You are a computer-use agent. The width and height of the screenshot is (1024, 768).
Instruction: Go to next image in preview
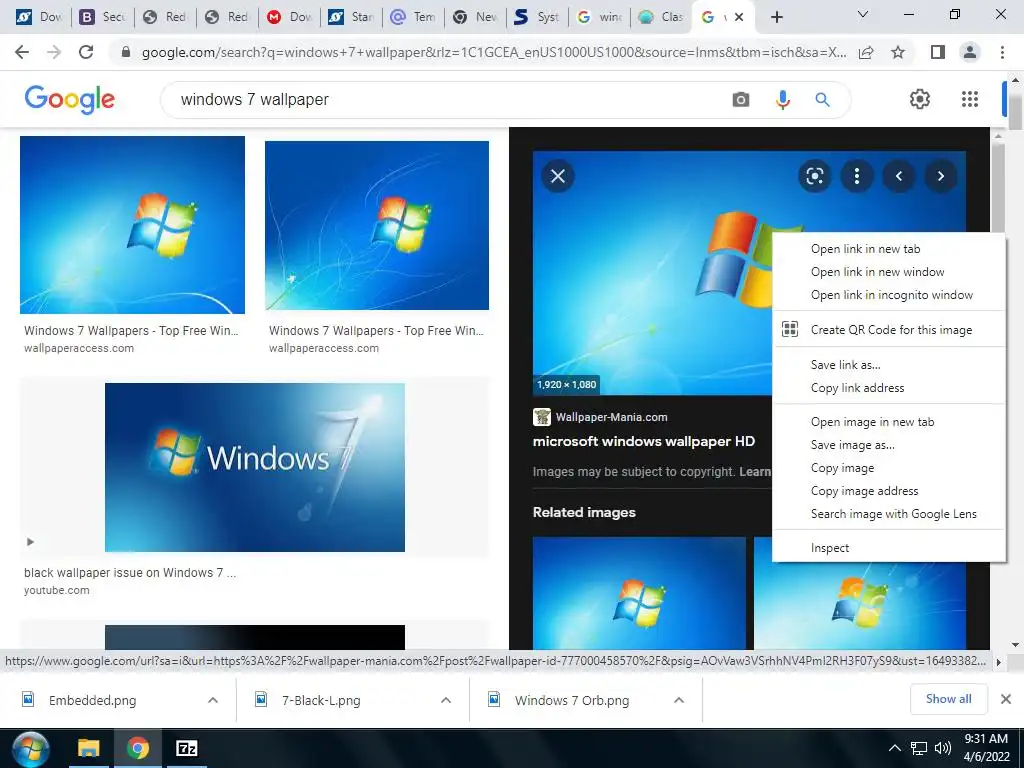(940, 176)
